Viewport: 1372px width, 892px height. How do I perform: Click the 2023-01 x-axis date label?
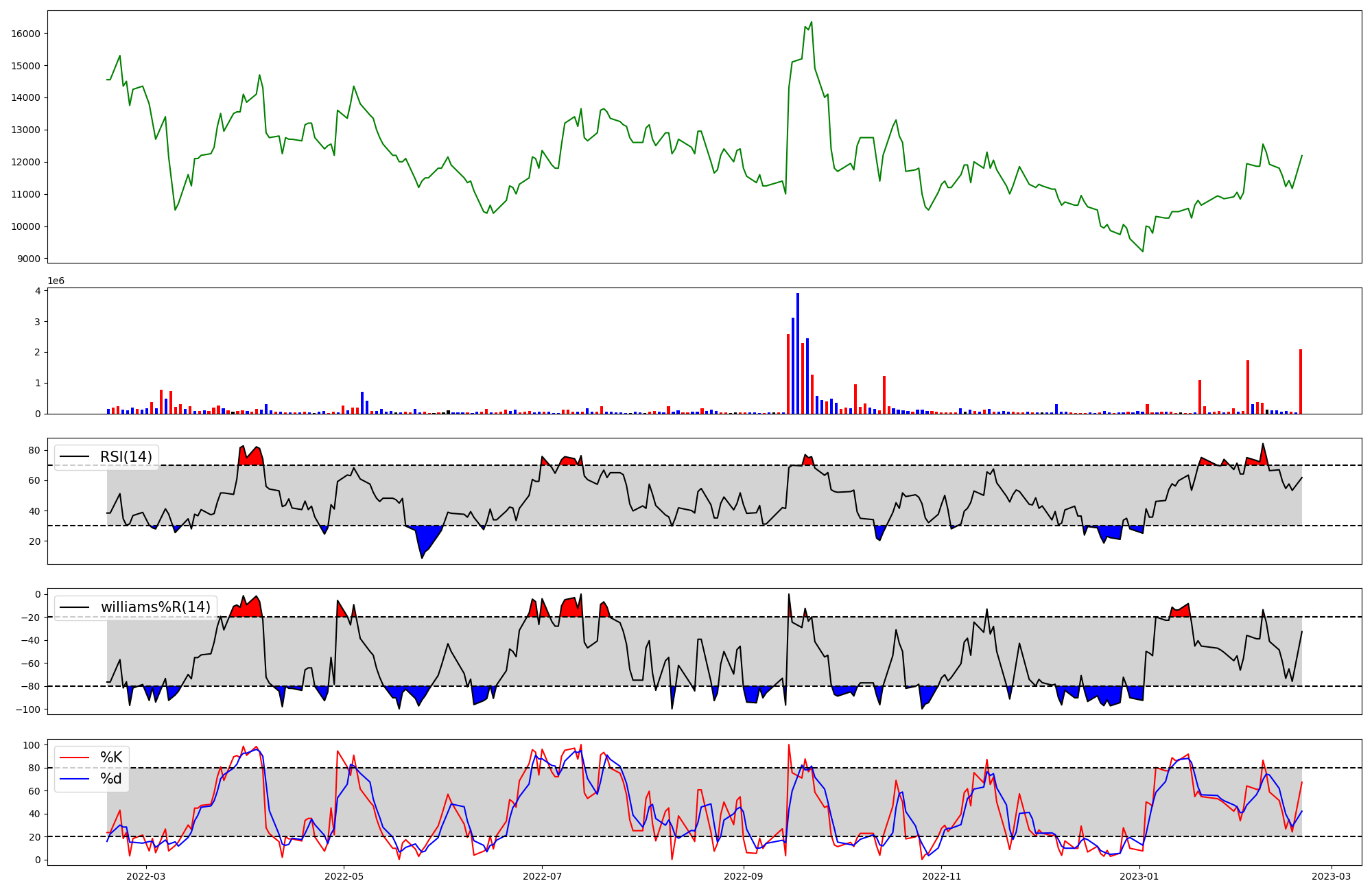click(1140, 876)
